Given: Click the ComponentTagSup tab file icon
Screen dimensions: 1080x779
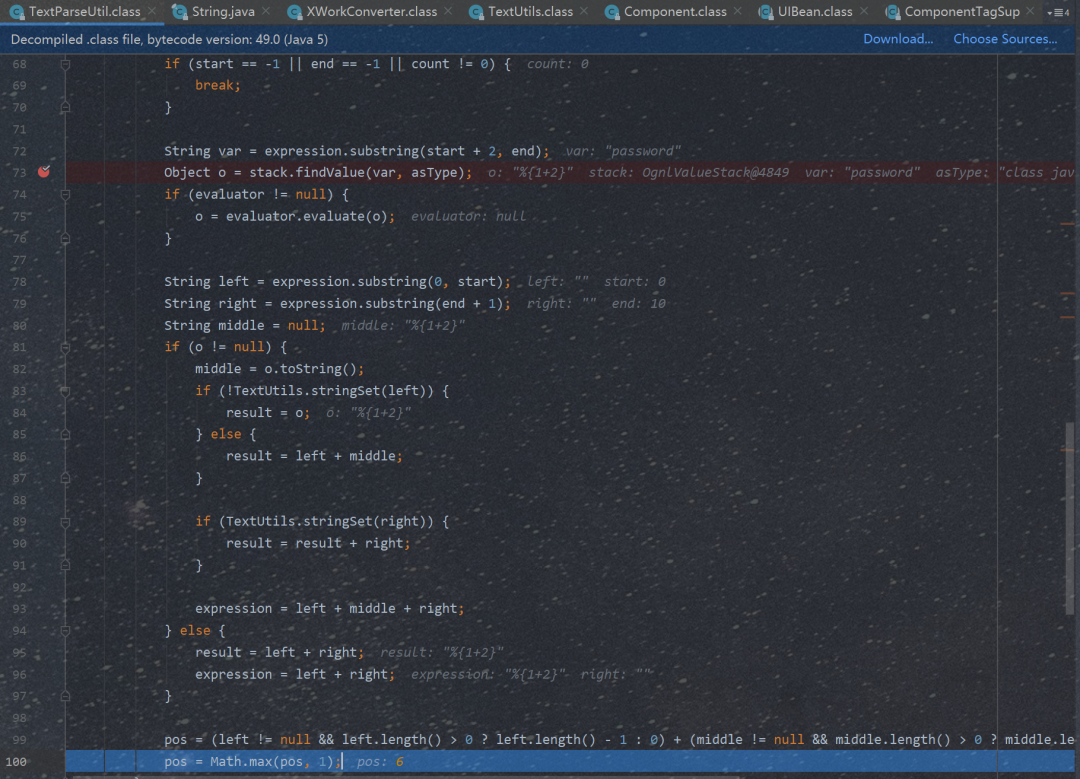Looking at the screenshot, I should point(892,12).
